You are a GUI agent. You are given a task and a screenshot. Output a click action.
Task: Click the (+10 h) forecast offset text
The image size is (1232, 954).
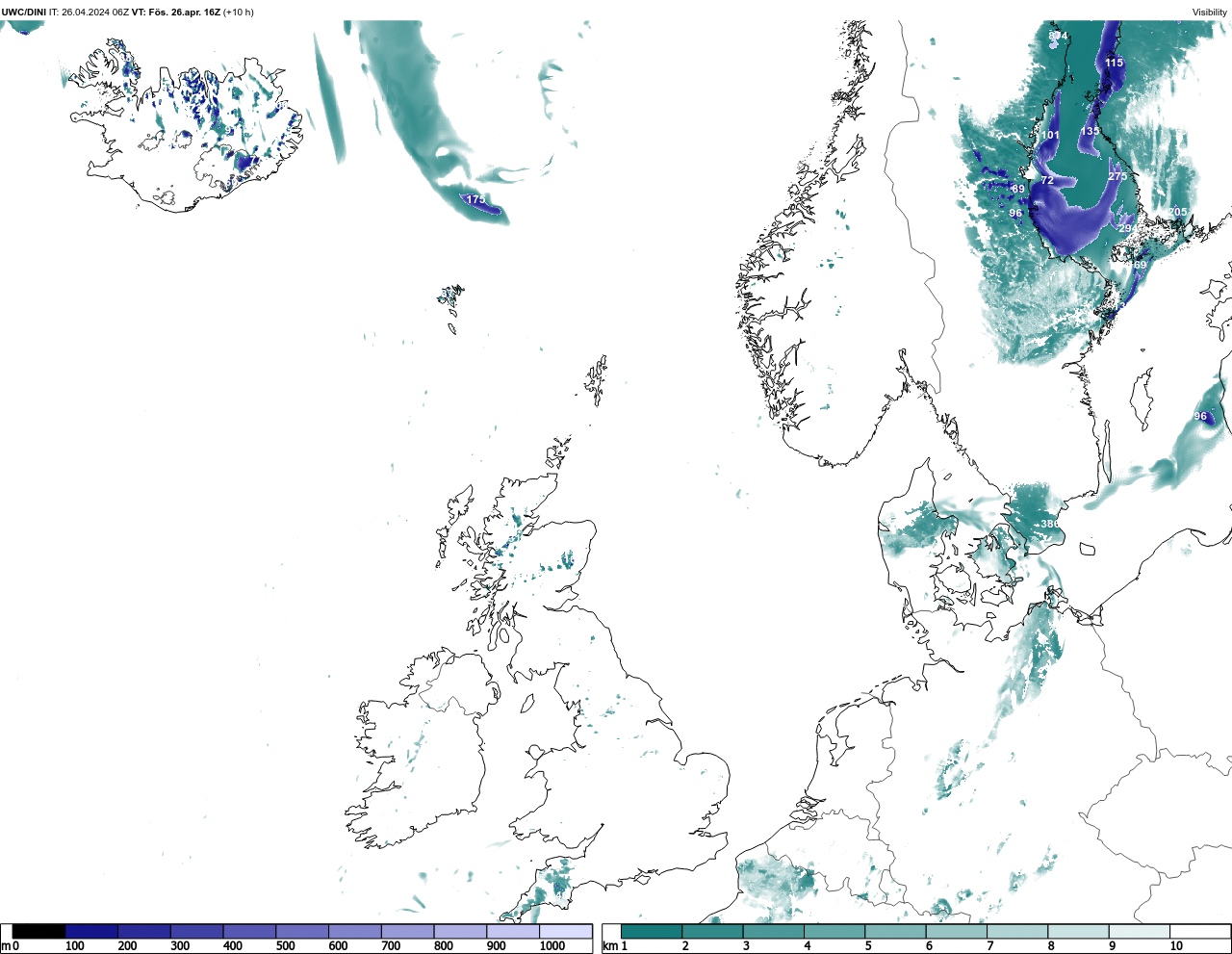[x=239, y=13]
